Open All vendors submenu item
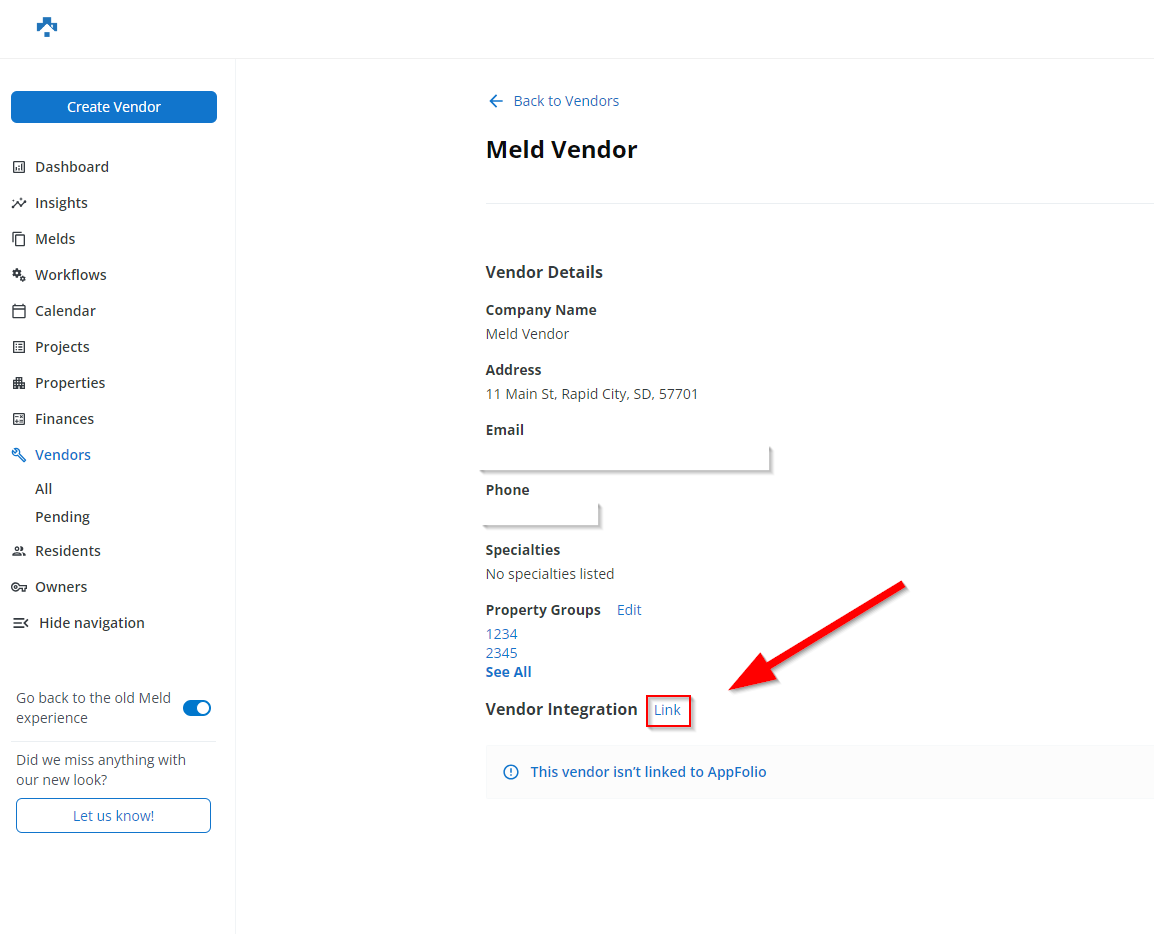1154x934 pixels. (x=44, y=489)
